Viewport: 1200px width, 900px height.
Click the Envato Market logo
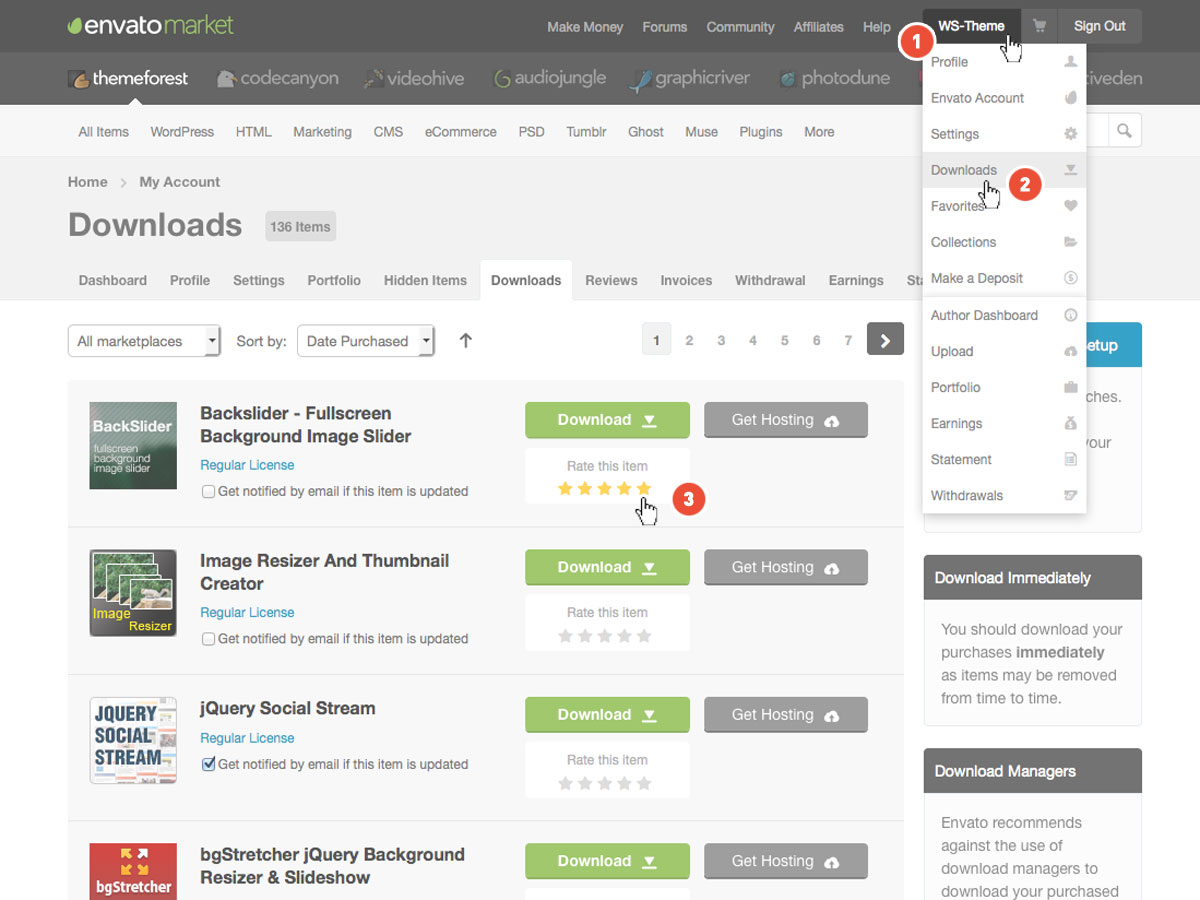(x=151, y=25)
